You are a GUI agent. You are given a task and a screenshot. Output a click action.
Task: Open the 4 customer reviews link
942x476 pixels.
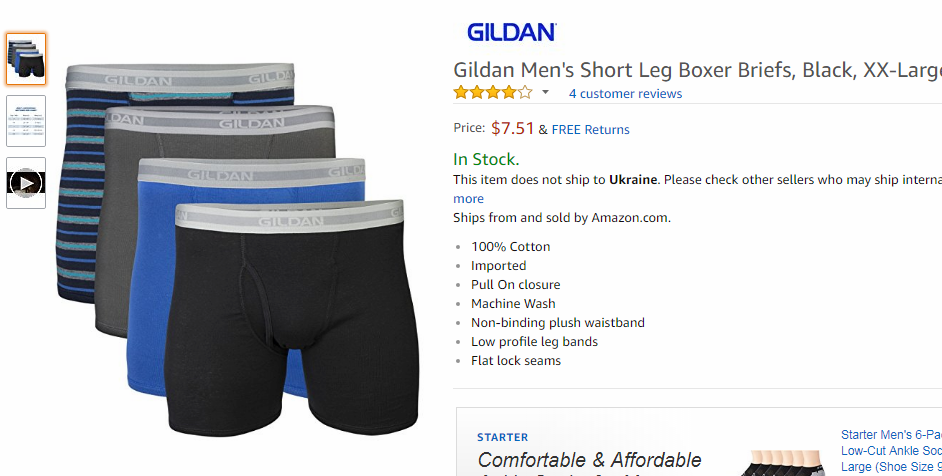tap(625, 94)
